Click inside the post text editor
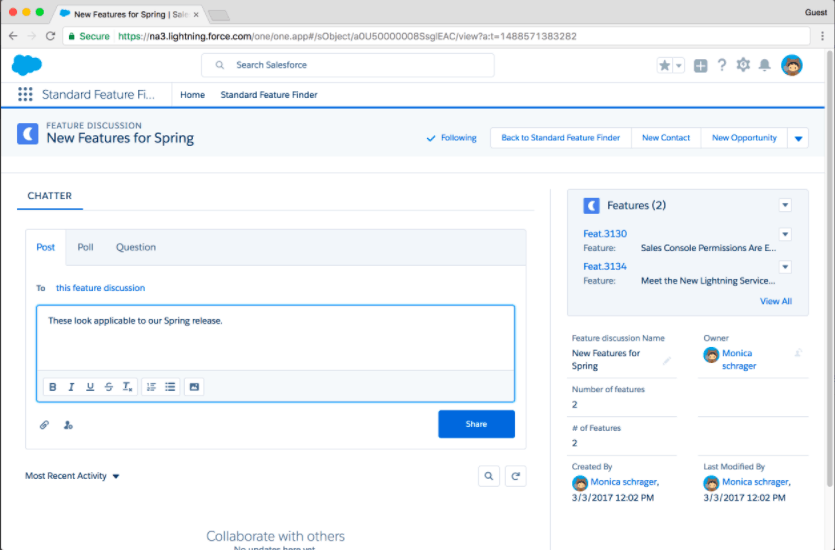Screen dimensions: 835x550 275,338
